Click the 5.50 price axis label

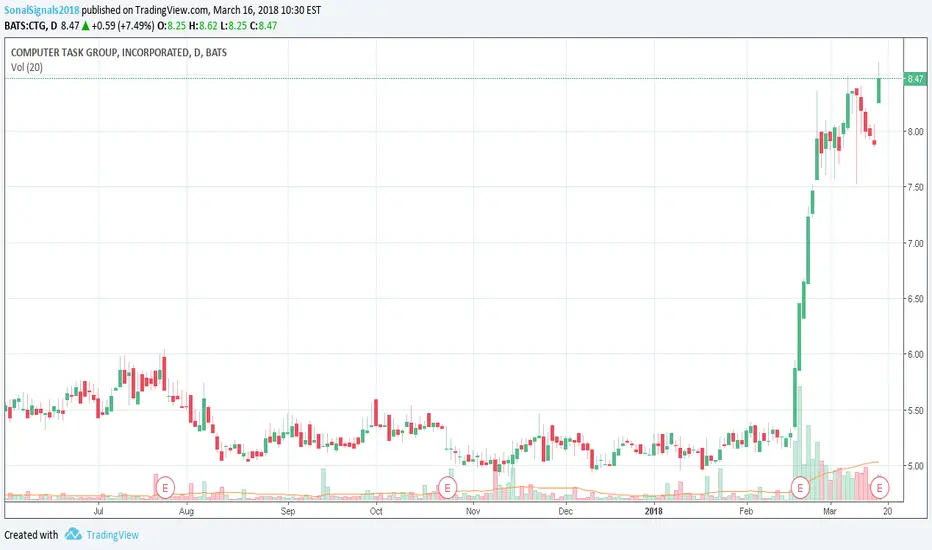(915, 410)
